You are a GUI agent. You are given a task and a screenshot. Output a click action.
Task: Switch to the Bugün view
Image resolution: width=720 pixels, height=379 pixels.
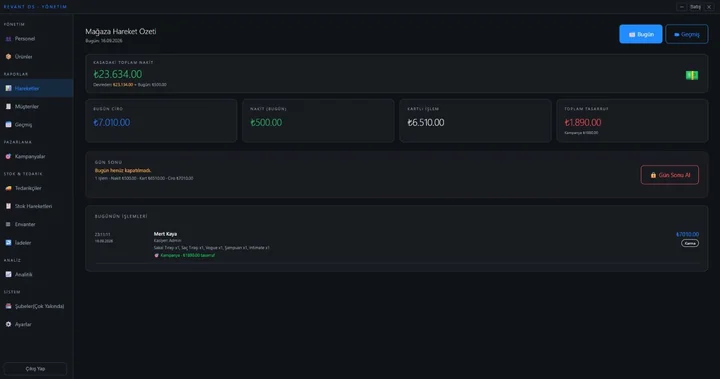(x=641, y=34)
